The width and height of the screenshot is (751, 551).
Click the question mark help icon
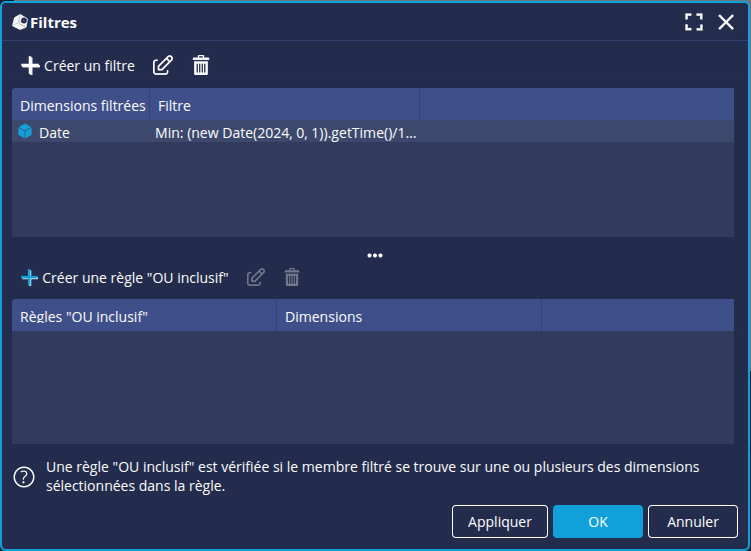click(x=24, y=477)
